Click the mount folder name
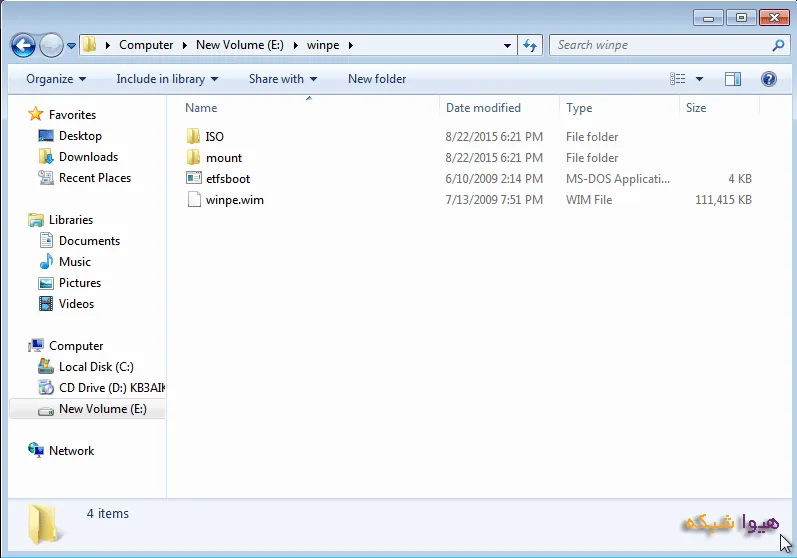Viewport: 797px width, 558px height. (x=224, y=158)
